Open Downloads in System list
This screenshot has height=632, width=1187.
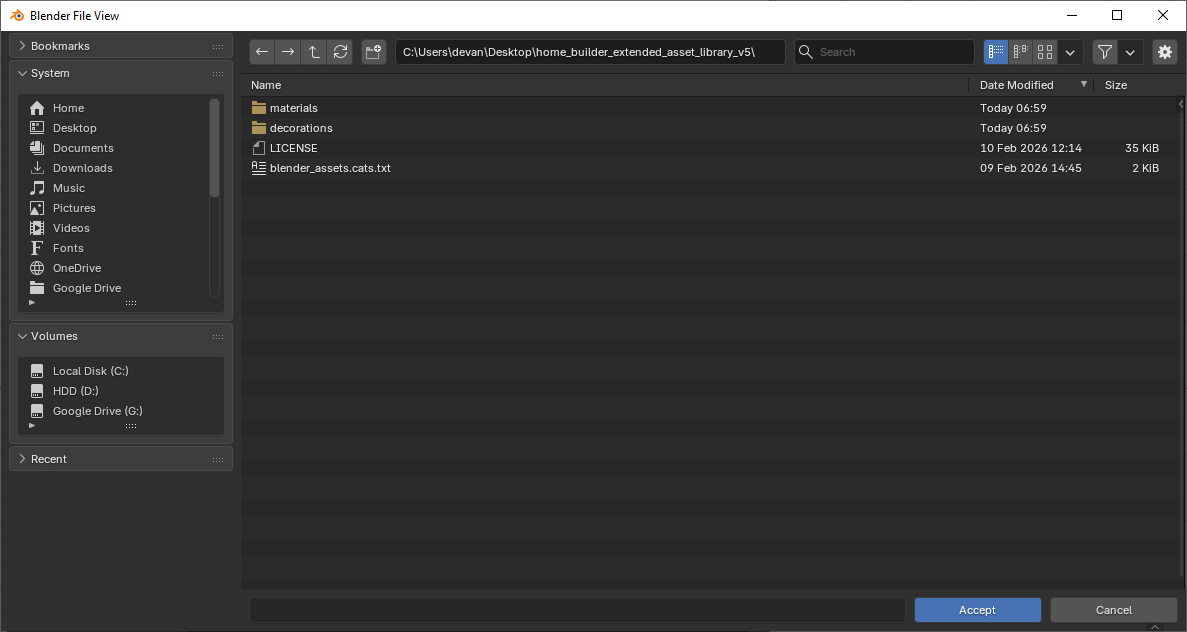pyautogui.click(x=82, y=168)
